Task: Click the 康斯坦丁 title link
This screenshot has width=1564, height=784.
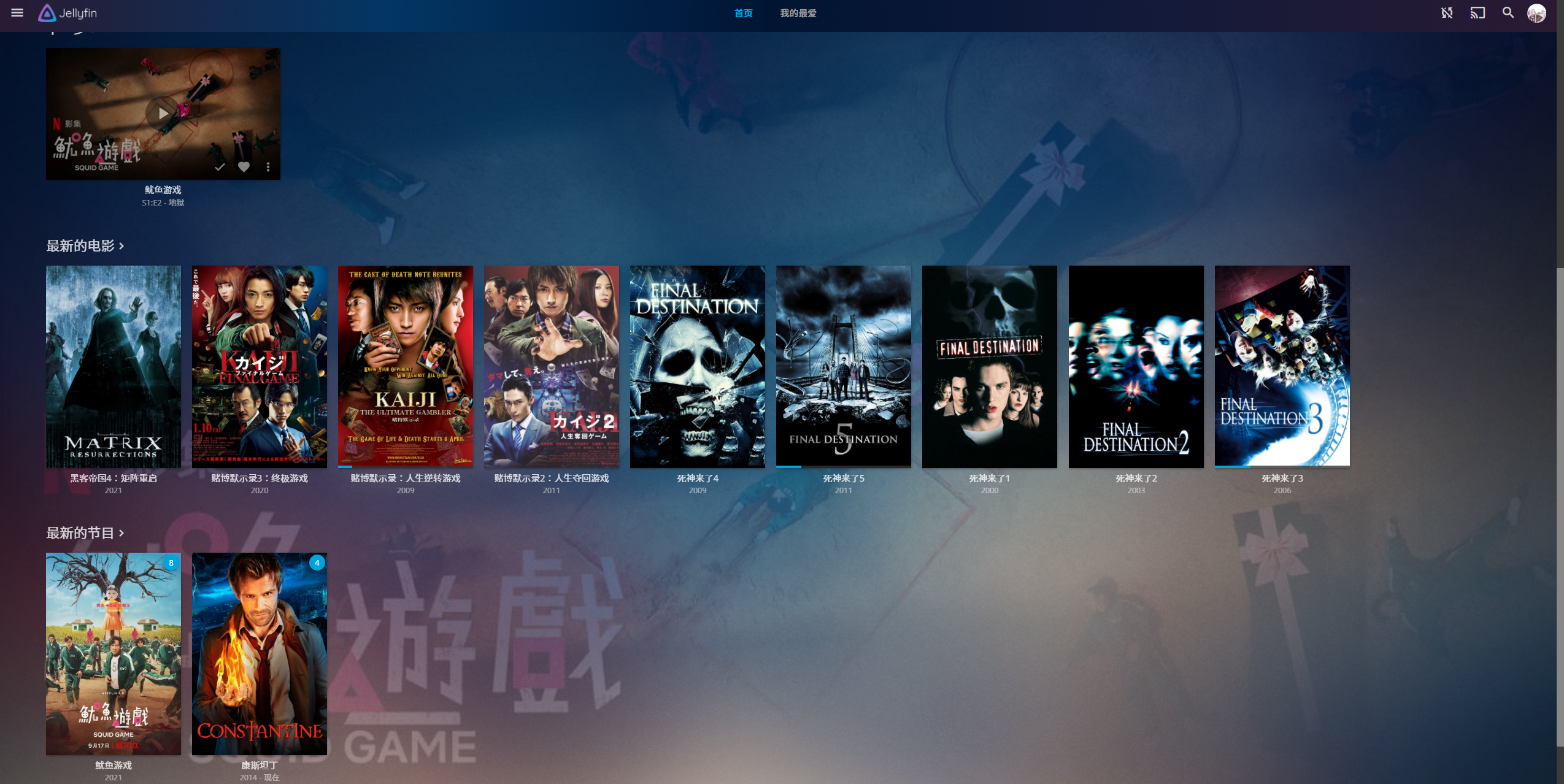Action: pyautogui.click(x=260, y=765)
